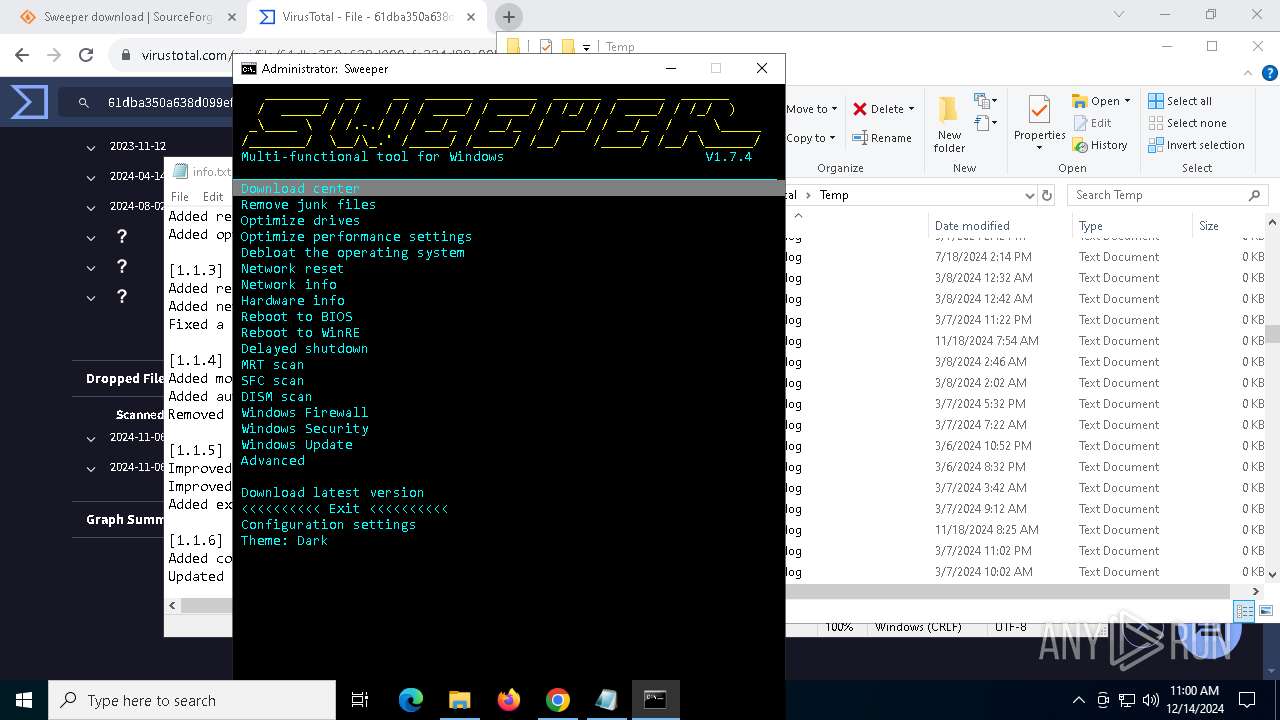Open the Windows Start menu
The height and width of the screenshot is (720, 1280).
(x=24, y=700)
